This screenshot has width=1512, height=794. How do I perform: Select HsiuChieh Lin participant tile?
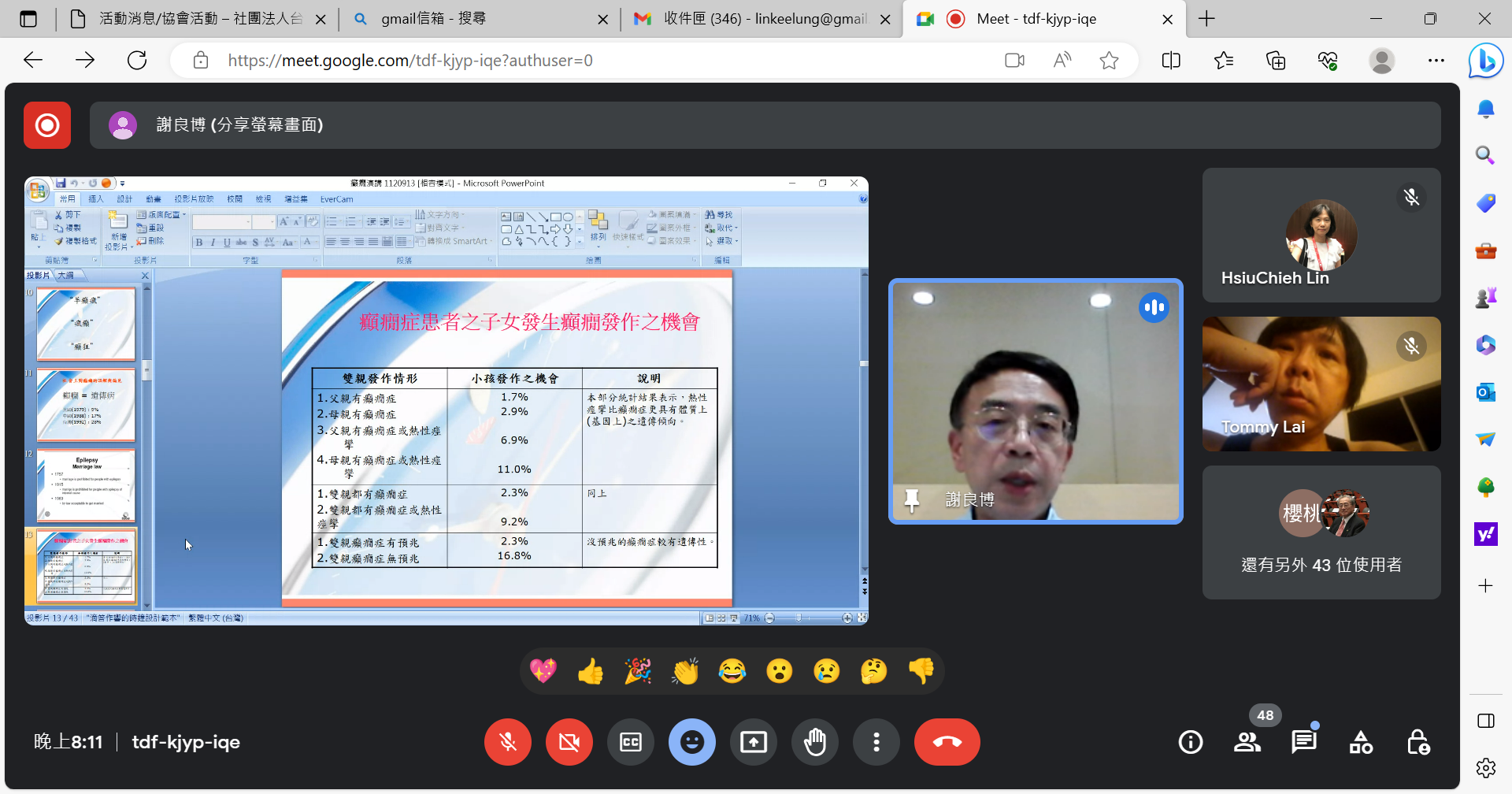click(x=1321, y=235)
